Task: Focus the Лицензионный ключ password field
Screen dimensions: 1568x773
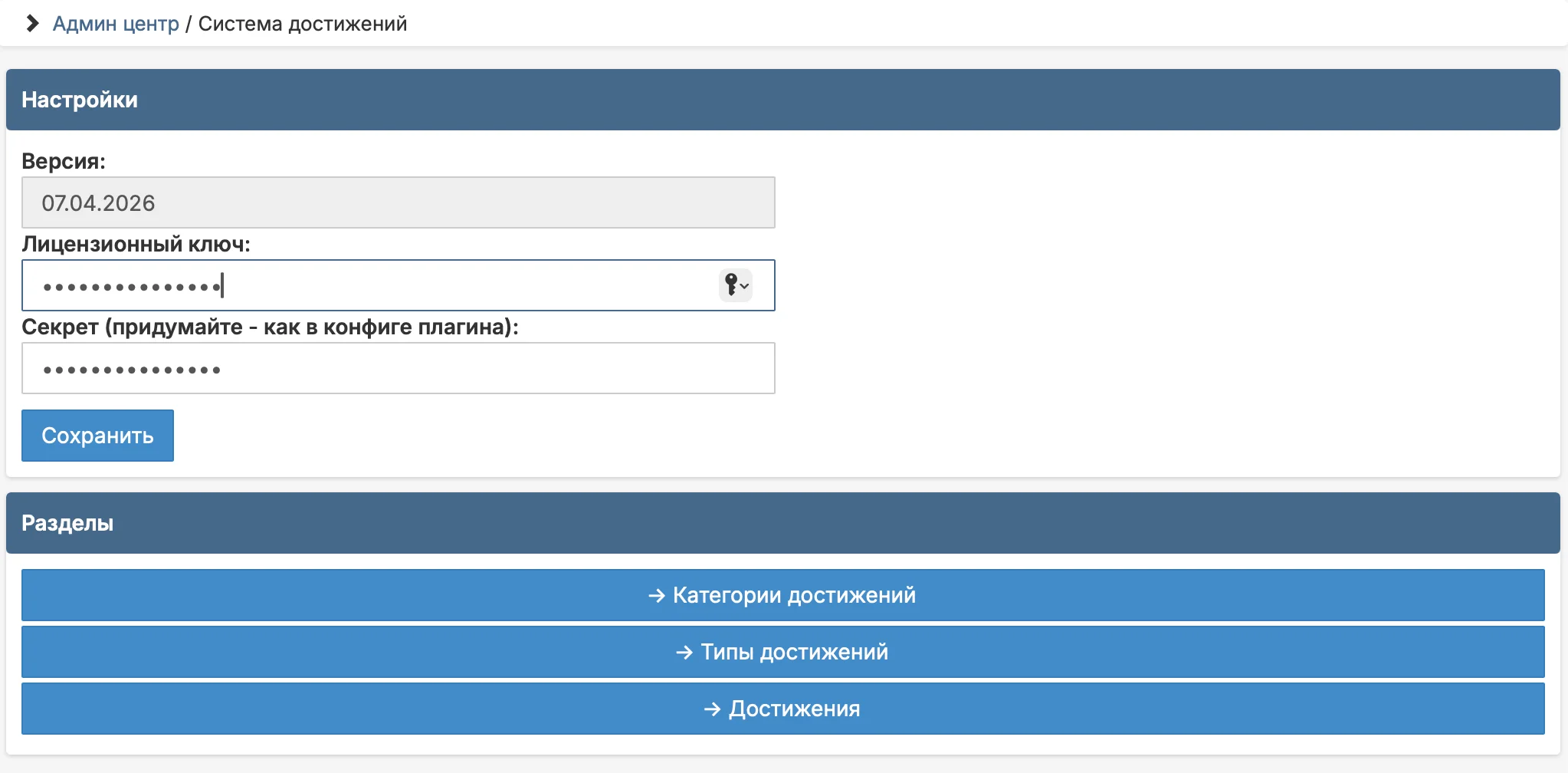Action: [399, 285]
